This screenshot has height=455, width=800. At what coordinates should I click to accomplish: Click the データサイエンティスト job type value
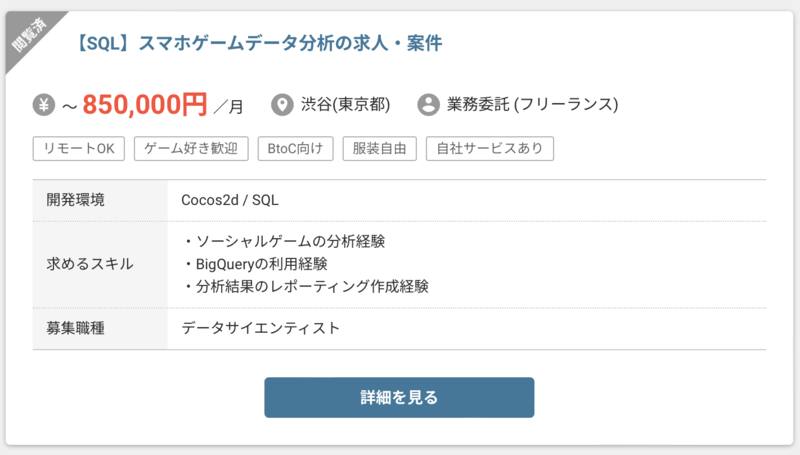click(x=261, y=328)
